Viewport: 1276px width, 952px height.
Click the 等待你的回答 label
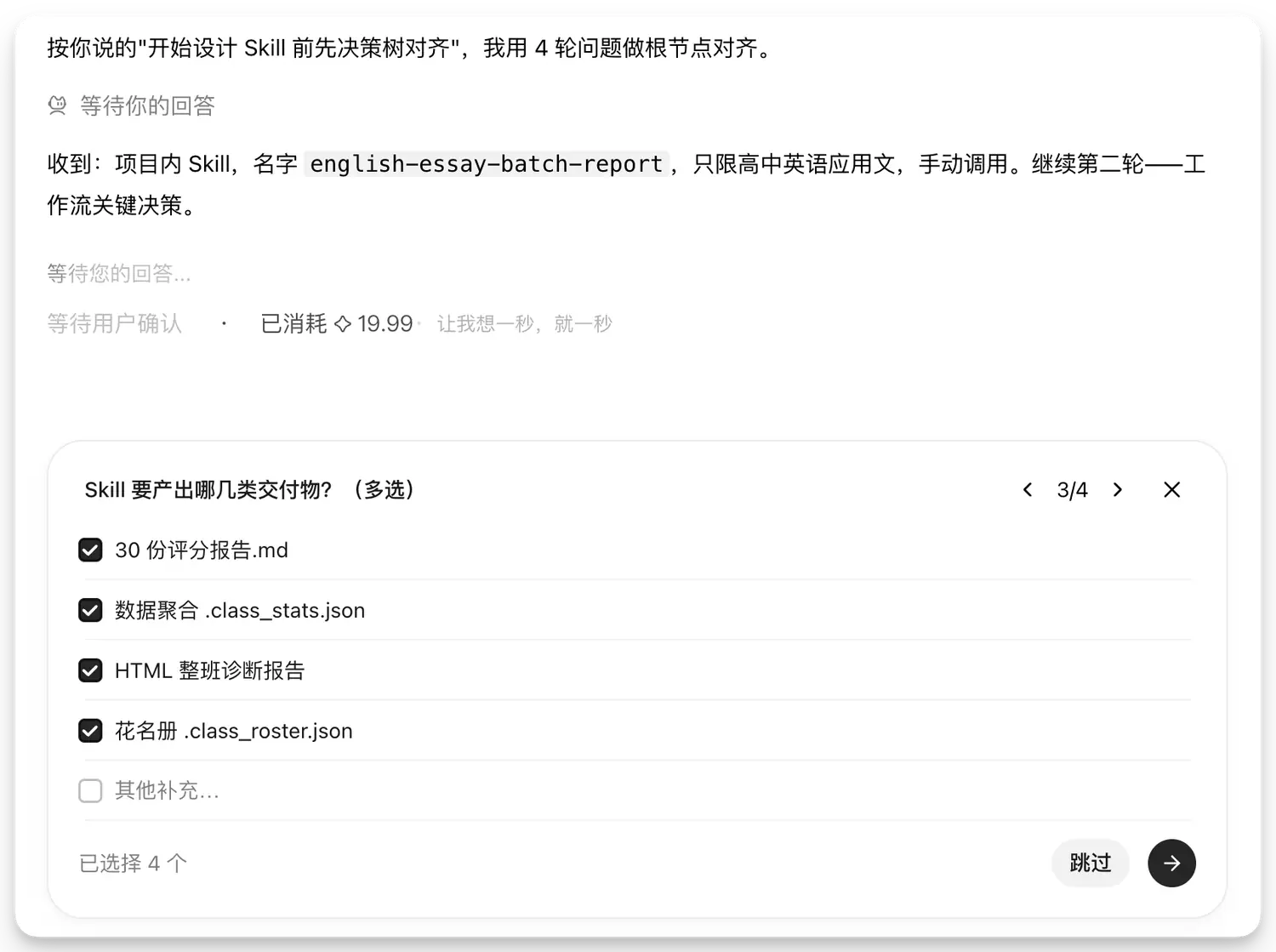[147, 105]
